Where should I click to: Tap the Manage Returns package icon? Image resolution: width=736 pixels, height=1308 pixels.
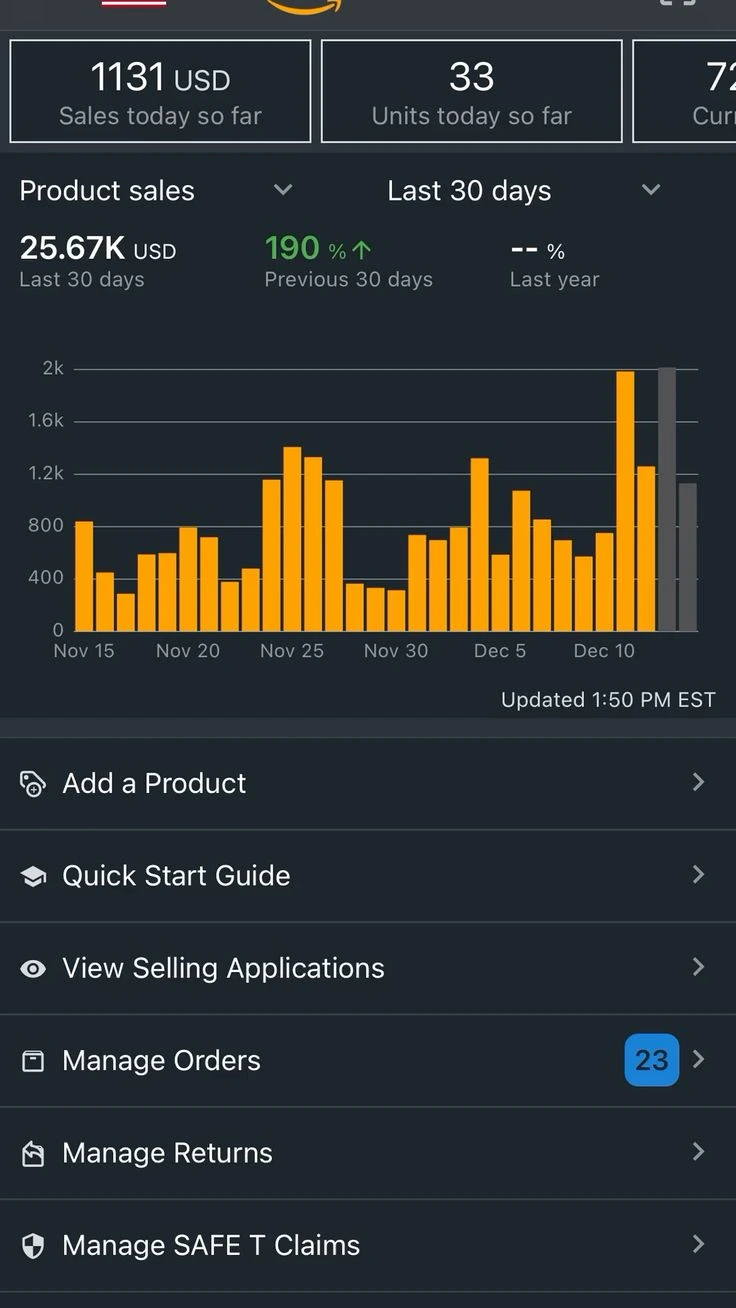coord(33,1154)
